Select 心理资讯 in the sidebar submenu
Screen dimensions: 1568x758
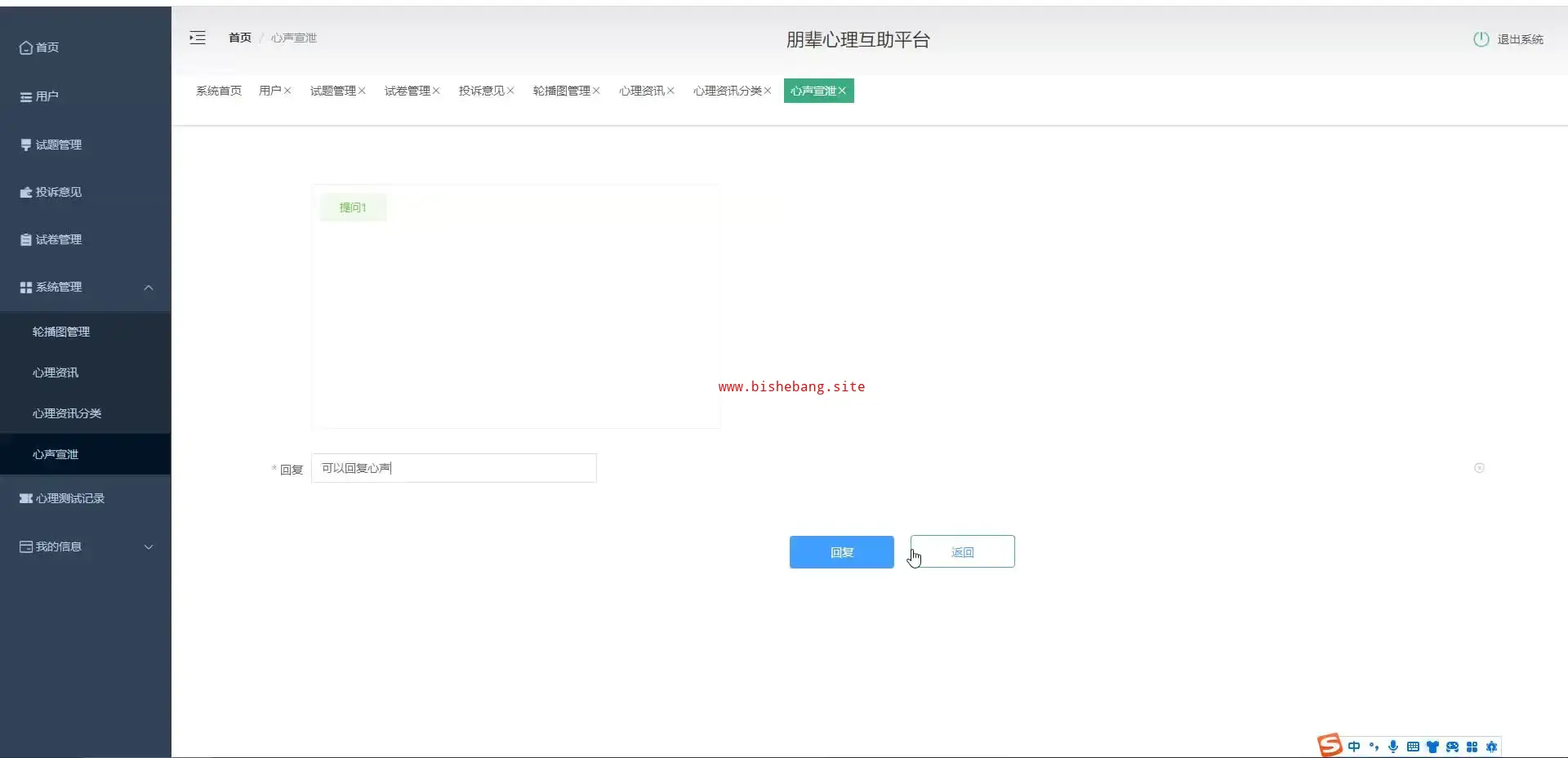pos(56,372)
